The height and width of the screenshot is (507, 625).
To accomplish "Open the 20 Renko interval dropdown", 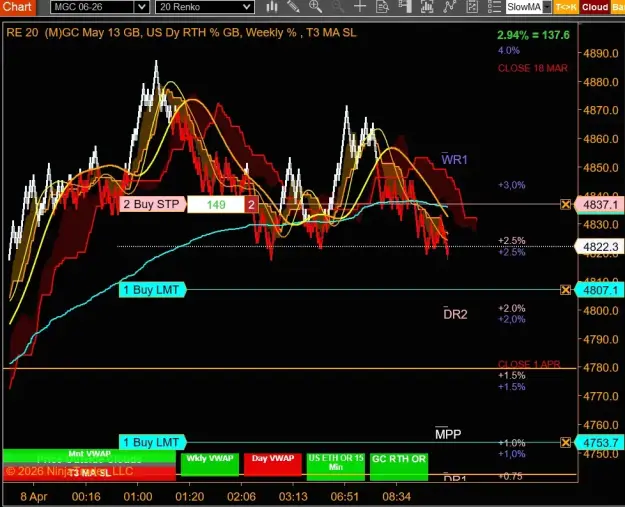I will [204, 7].
